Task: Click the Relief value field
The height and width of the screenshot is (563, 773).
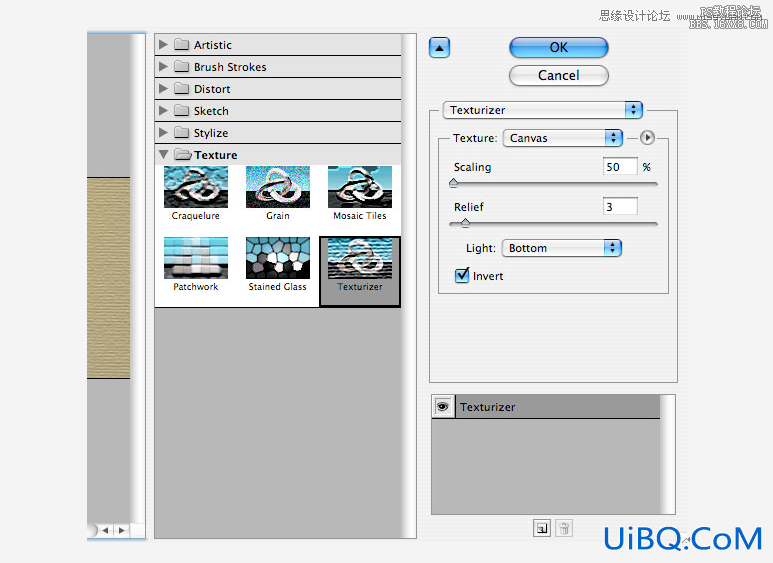Action: pos(620,207)
